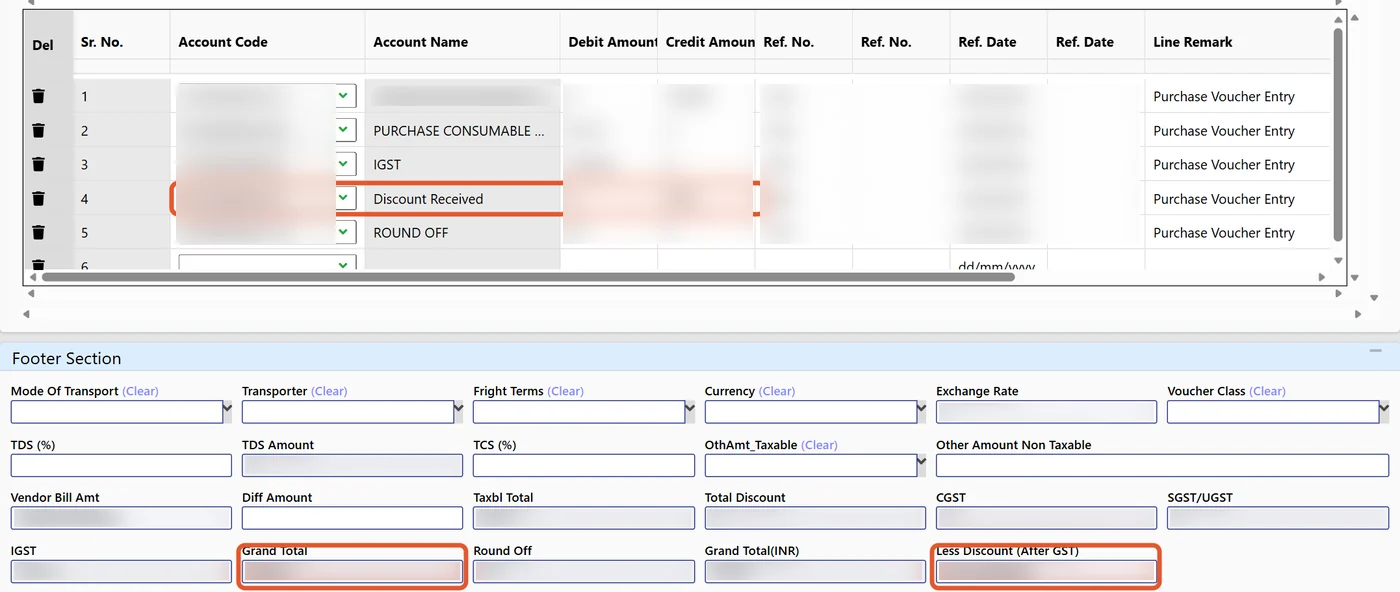Delete the ROUND OFF row via trash icon
The image size is (1400, 592).
[38, 232]
